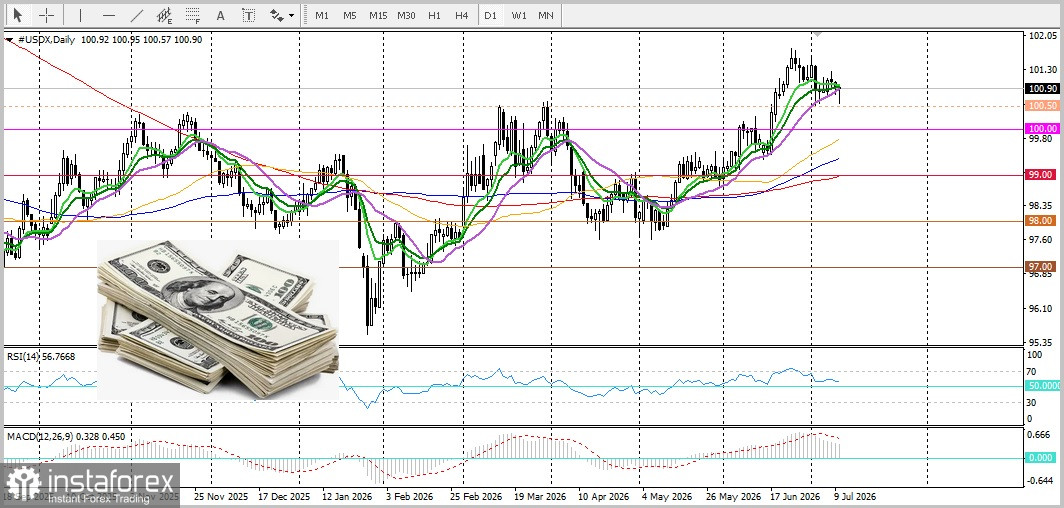Screen dimensions: 1064x508
Task: Click the 102.05 price scale value
Action: pos(1042,37)
